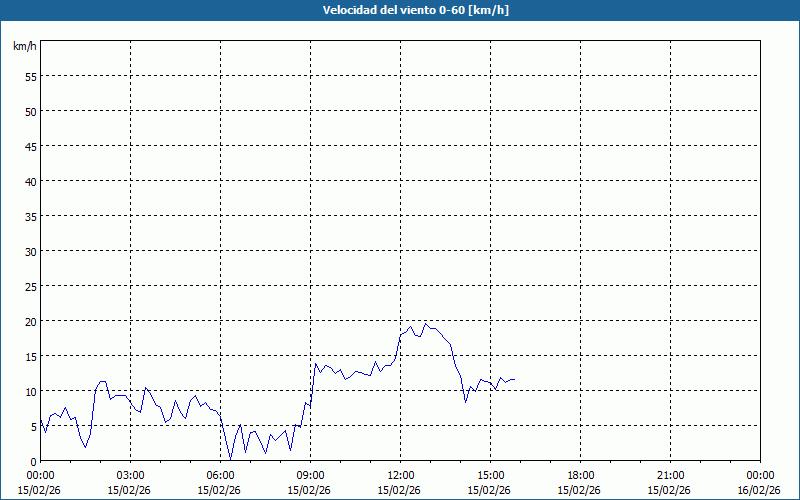
Task: Select the 55 value on the y-axis
Action: pos(31,76)
